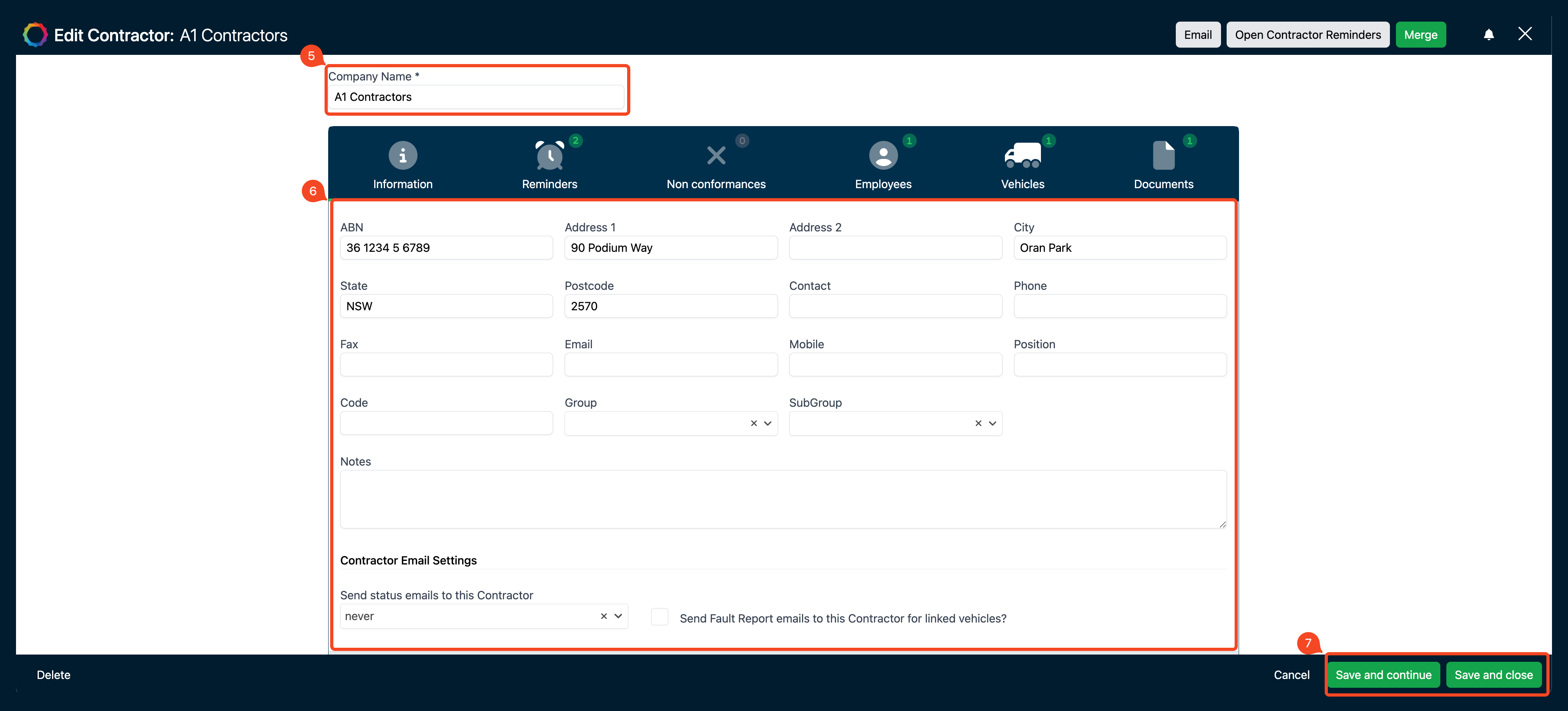Image resolution: width=1568 pixels, height=711 pixels.
Task: Clear the 'never' status email selection
Action: [x=603, y=616]
